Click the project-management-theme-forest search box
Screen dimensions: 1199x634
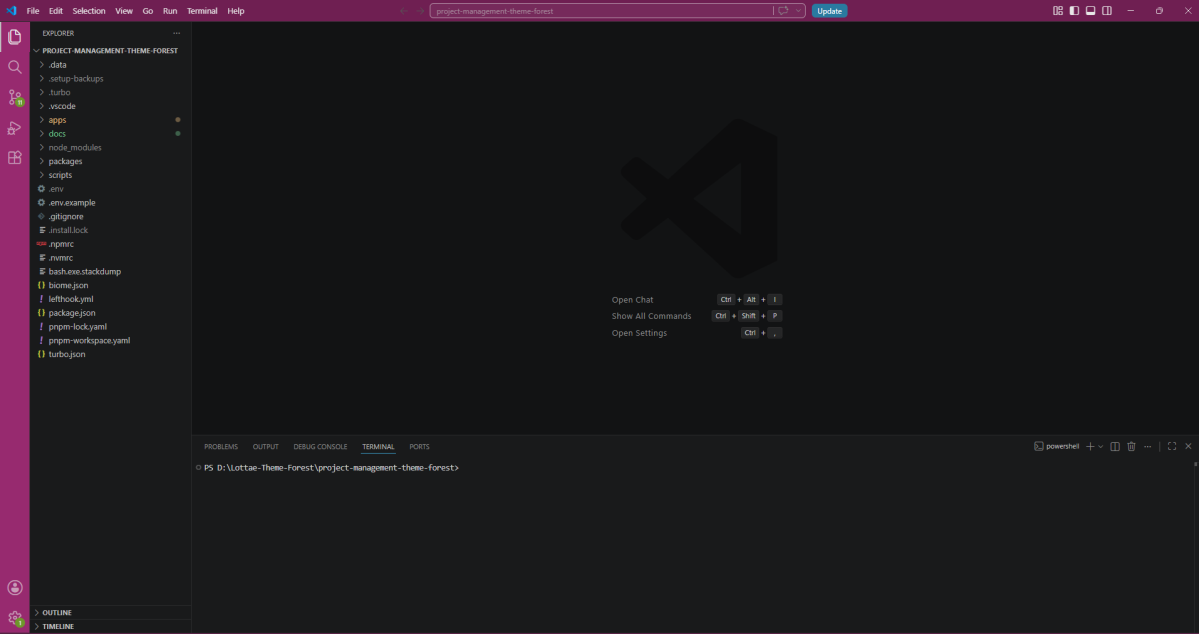602,11
